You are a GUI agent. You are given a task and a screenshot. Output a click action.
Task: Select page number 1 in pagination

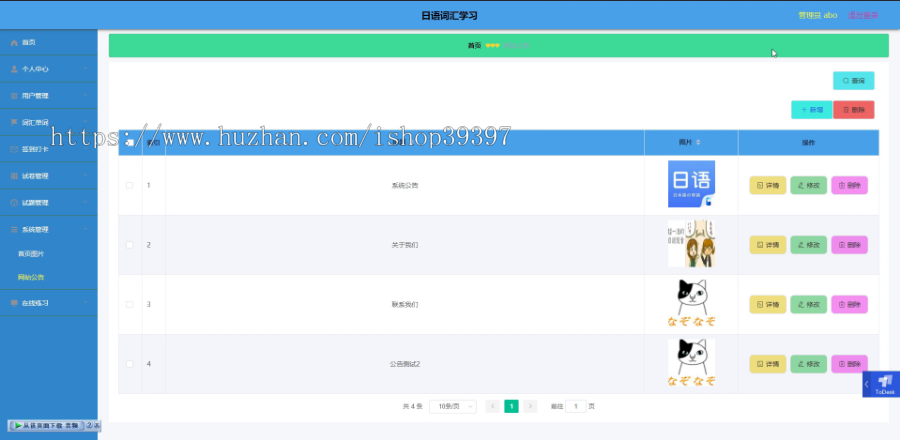click(x=511, y=407)
